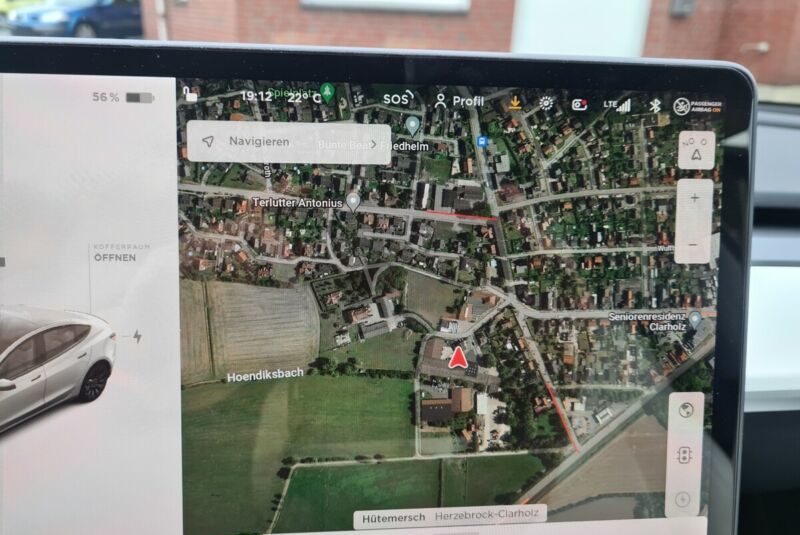Tap the green Spielplatz tree marker
This screenshot has width=800, height=535.
tap(327, 92)
